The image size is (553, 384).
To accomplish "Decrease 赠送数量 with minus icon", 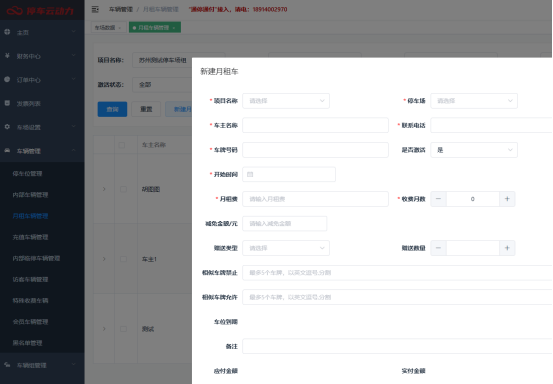I will pos(438,248).
